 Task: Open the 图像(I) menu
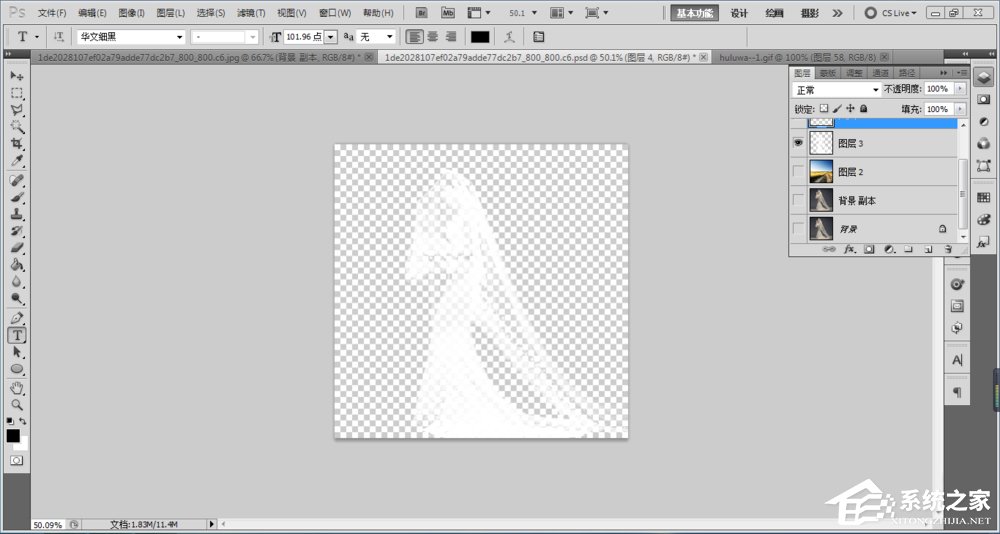(x=131, y=13)
